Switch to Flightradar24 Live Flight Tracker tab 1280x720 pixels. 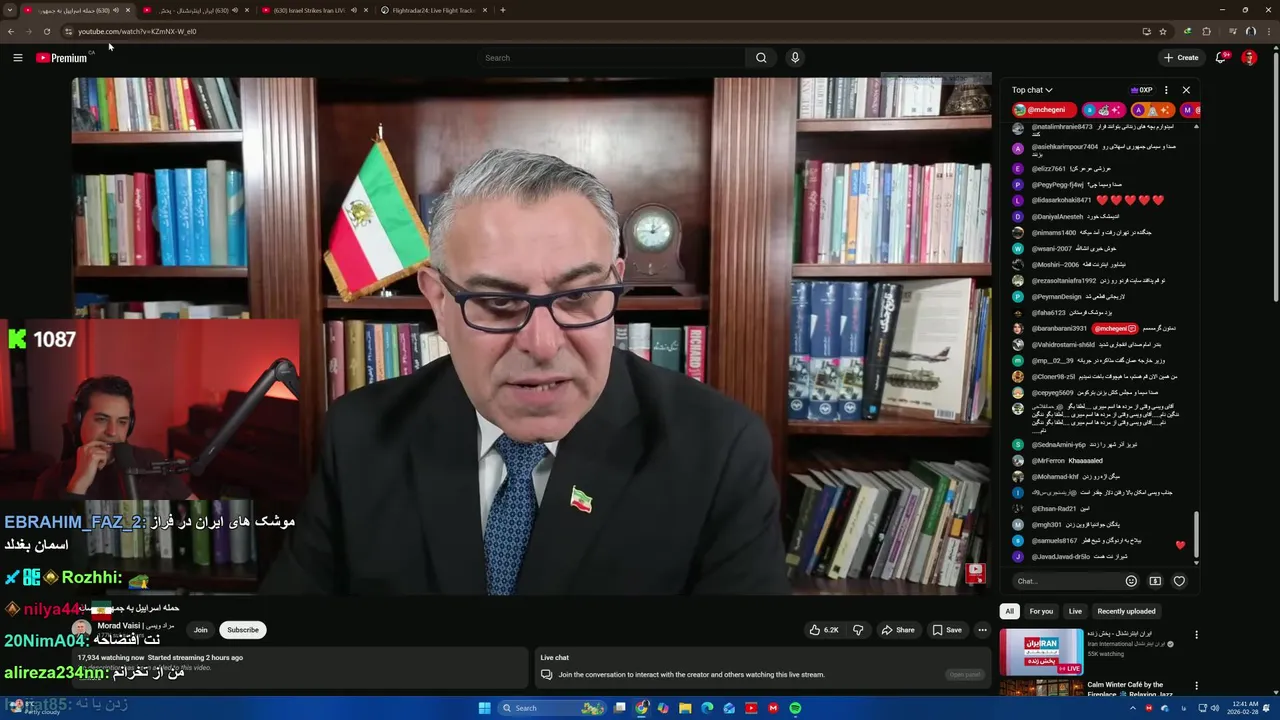click(x=435, y=10)
